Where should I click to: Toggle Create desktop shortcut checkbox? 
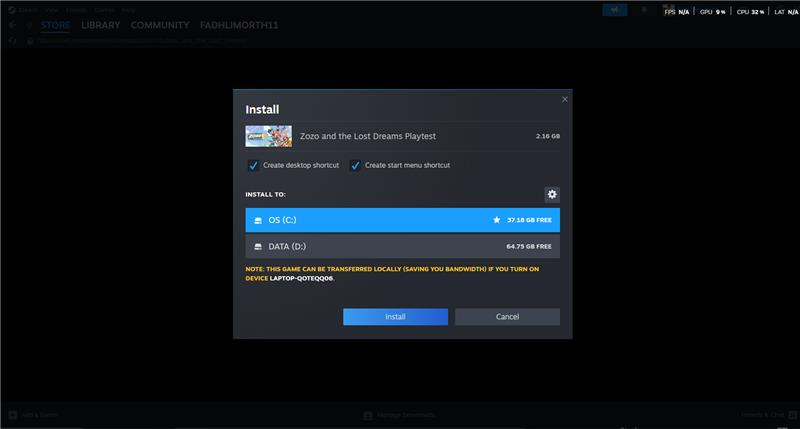253,165
